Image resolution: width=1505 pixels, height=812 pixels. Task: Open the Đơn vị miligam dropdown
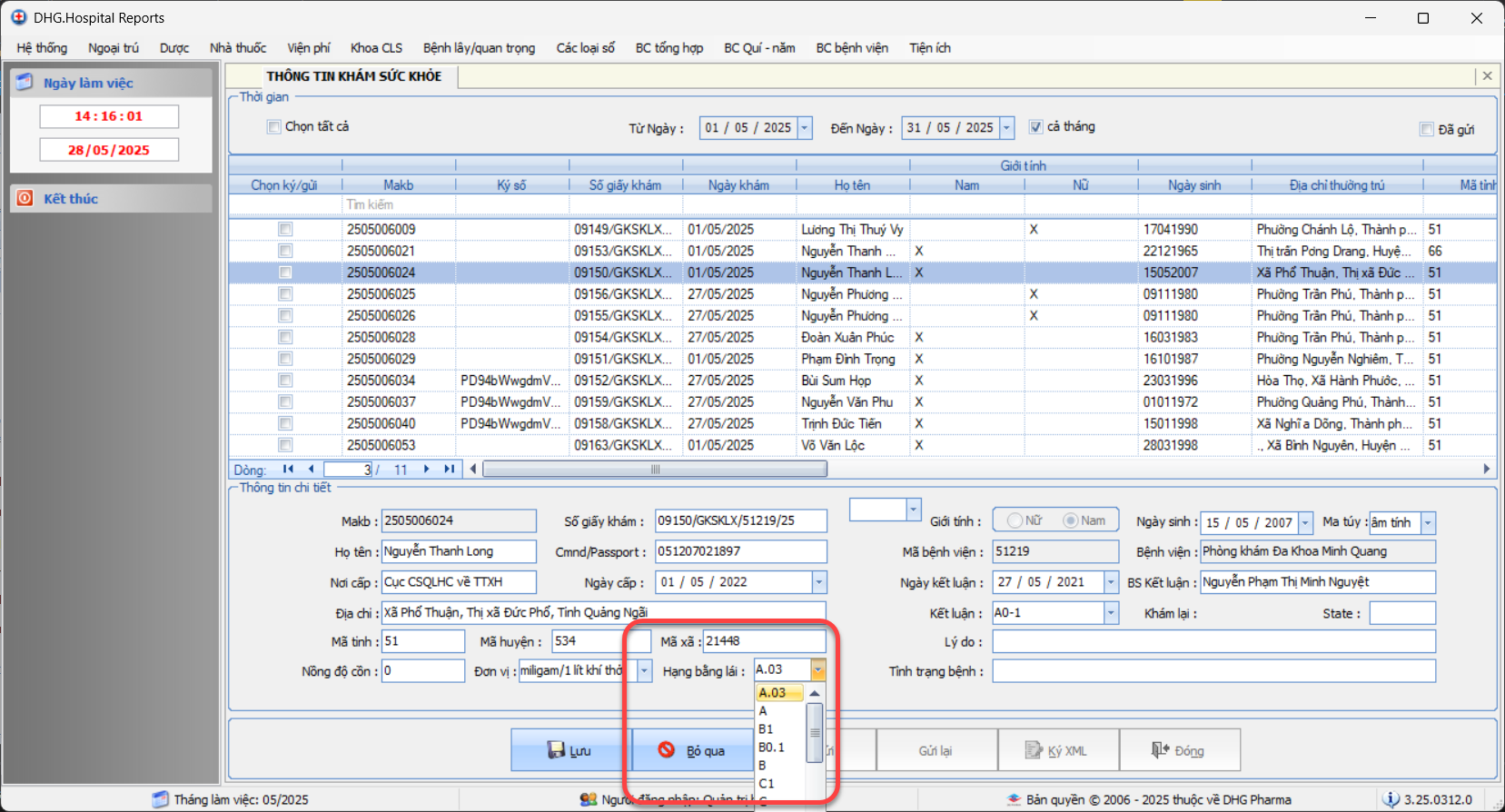(645, 670)
